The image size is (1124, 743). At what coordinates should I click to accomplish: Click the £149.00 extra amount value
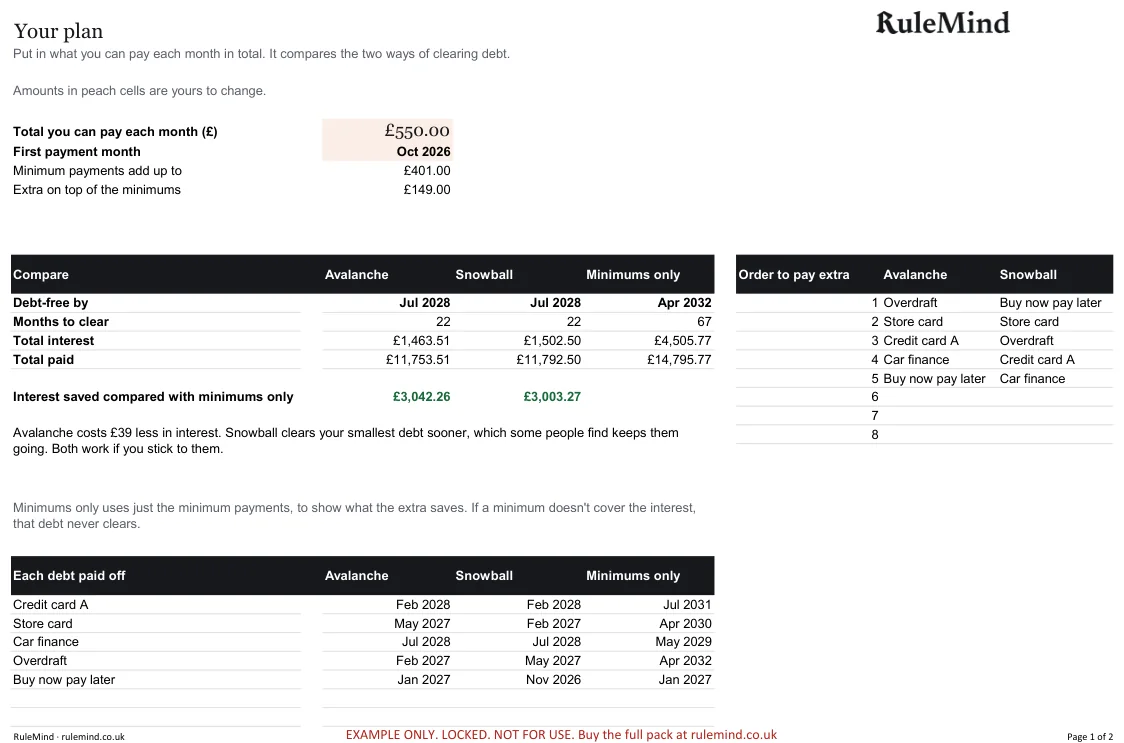coord(427,189)
